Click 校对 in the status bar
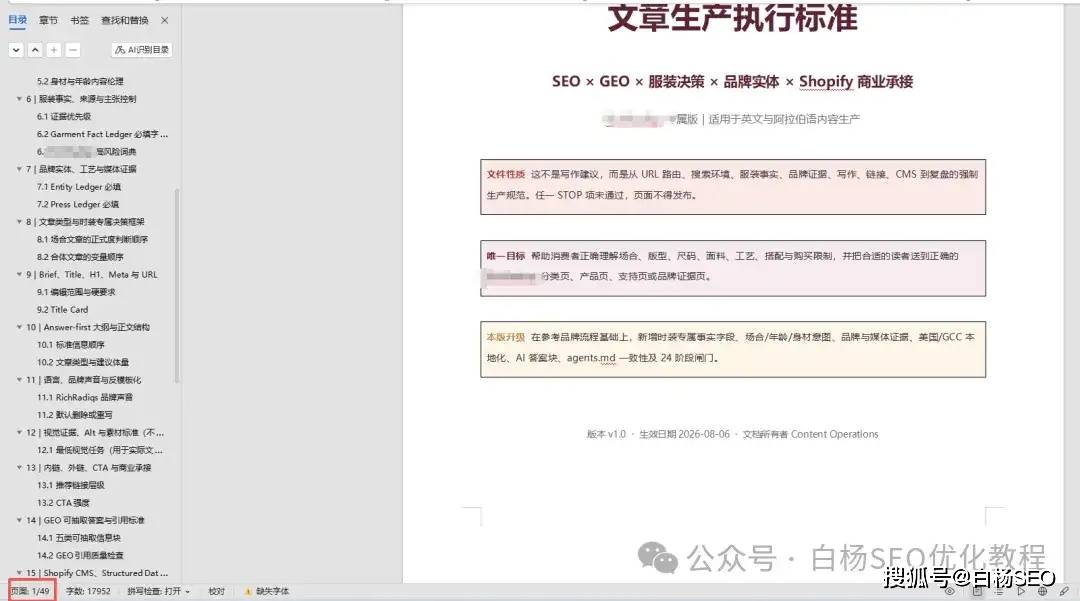The image size is (1080, 601). click(216, 591)
